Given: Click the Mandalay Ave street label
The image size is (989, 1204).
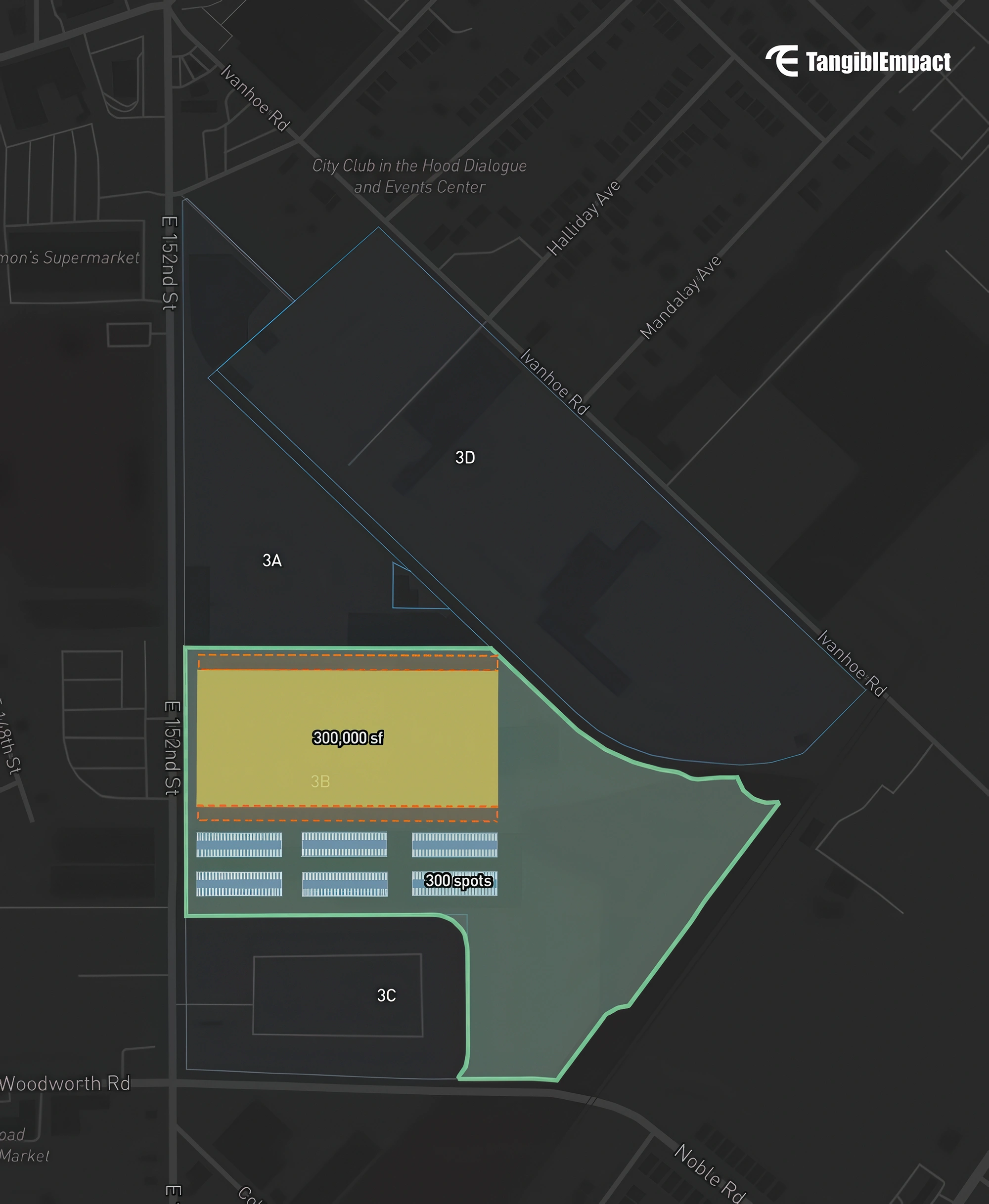Looking at the screenshot, I should pos(680,297).
